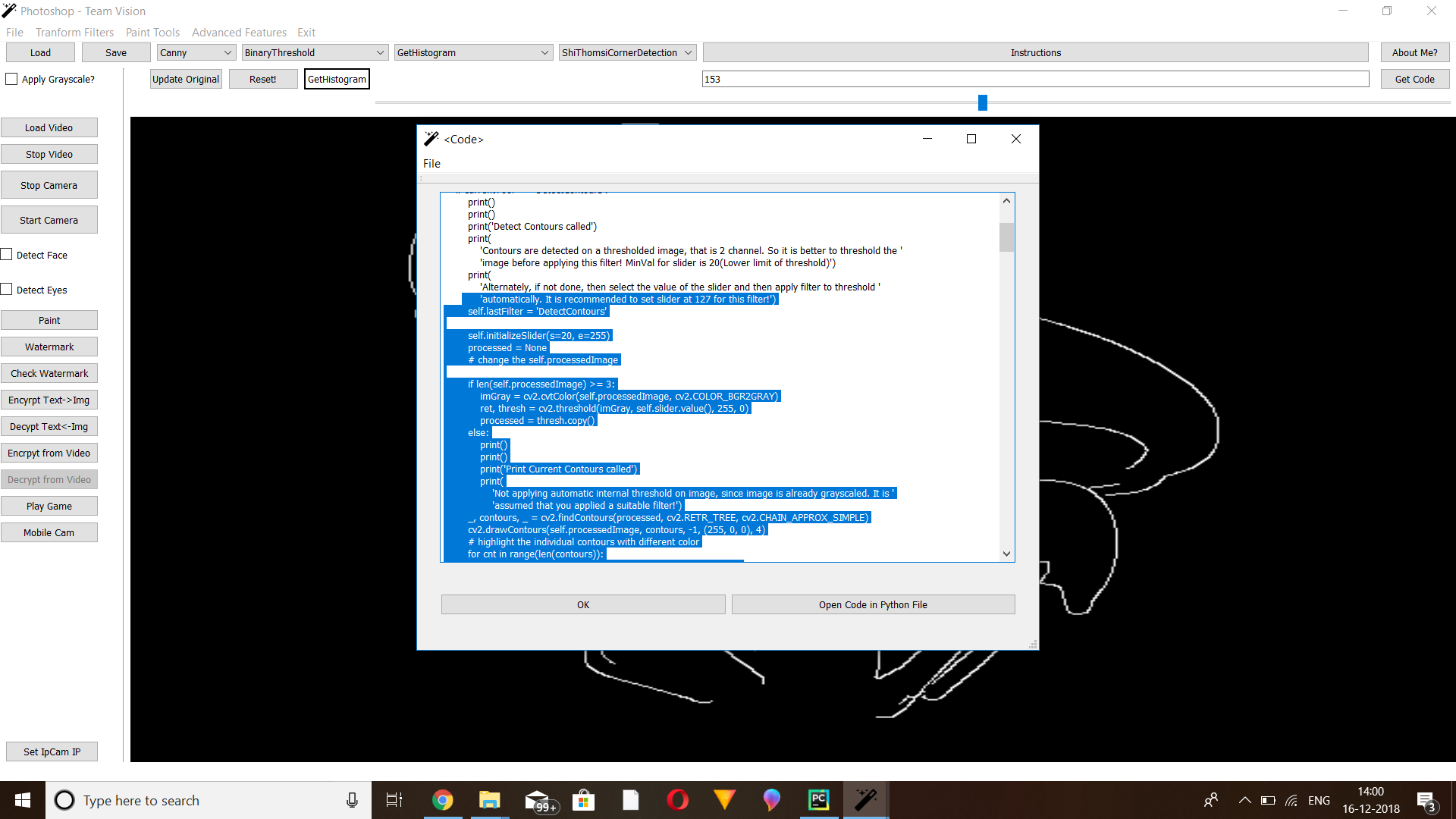Open Chrome from the taskbar
Viewport: 1456px width, 819px height.
pyautogui.click(x=442, y=800)
